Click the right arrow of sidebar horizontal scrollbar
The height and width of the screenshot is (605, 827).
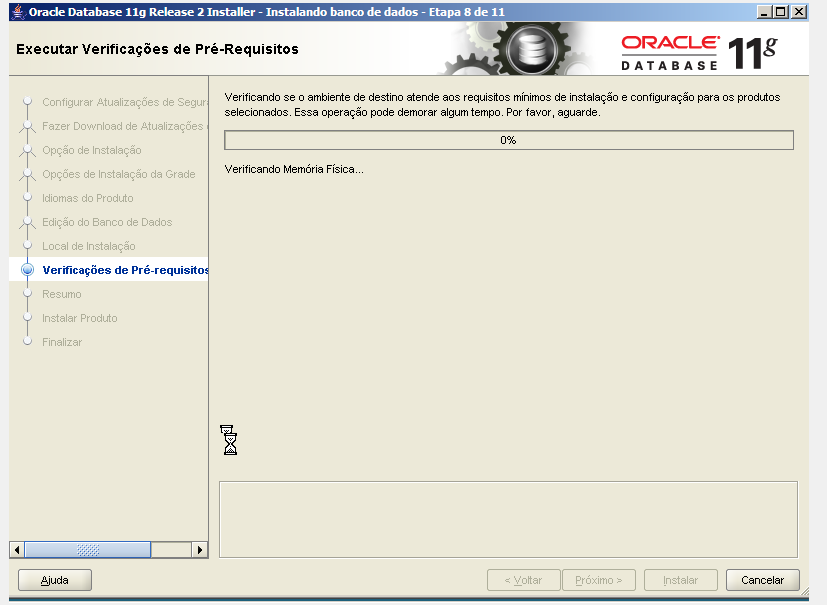200,550
